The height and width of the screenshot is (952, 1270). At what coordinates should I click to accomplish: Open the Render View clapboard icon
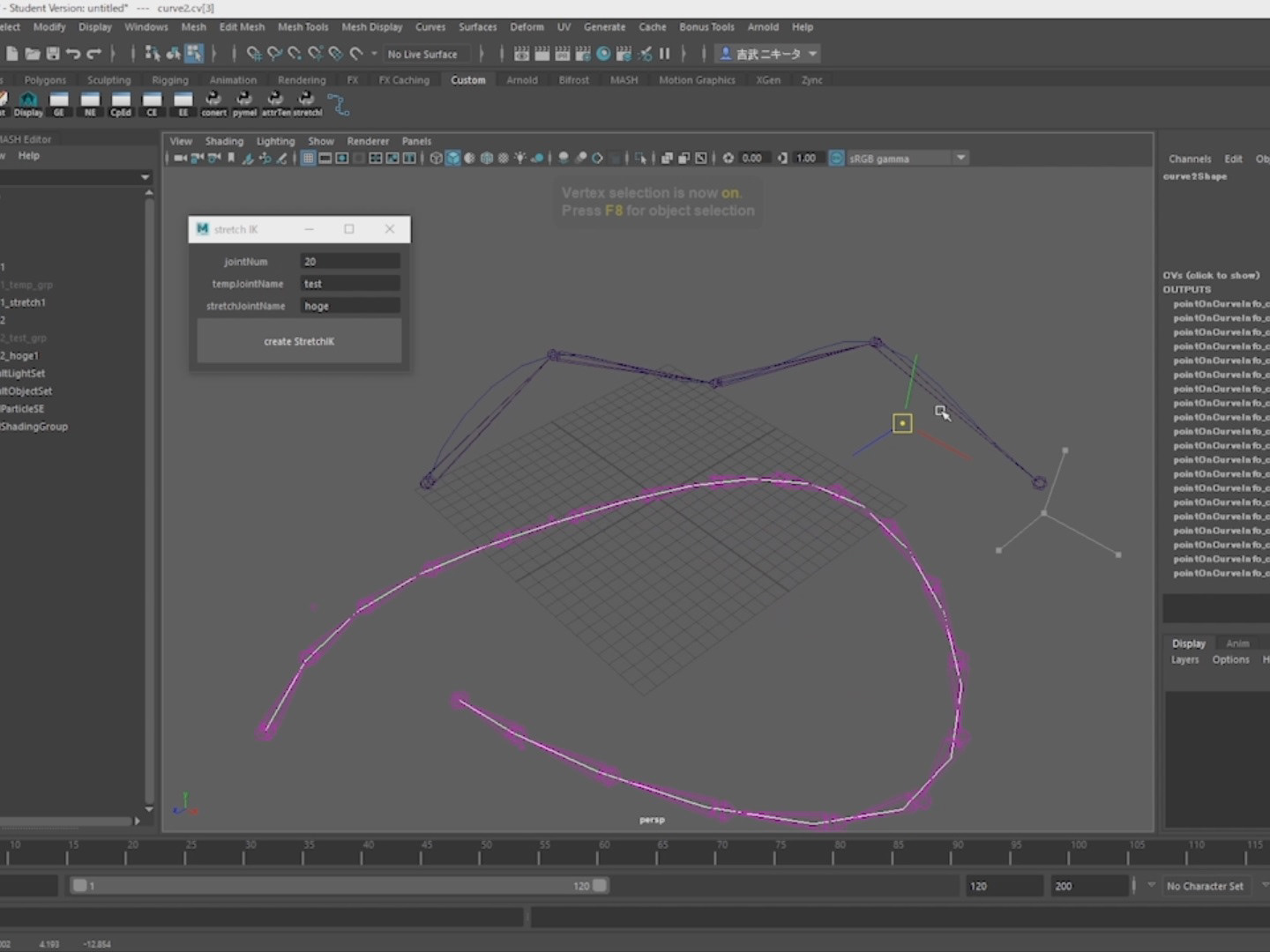[522, 54]
